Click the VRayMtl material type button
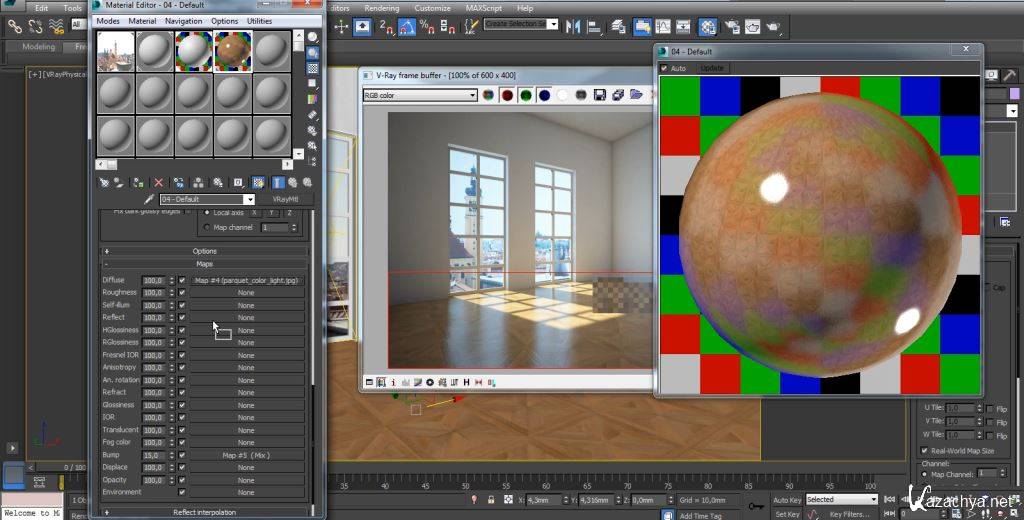 point(286,200)
